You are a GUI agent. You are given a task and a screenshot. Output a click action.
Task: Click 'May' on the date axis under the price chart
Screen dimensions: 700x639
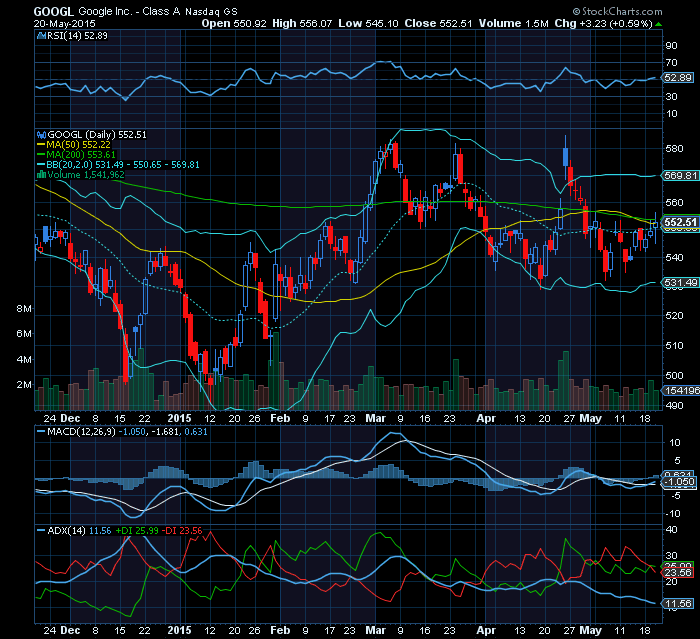point(590,418)
